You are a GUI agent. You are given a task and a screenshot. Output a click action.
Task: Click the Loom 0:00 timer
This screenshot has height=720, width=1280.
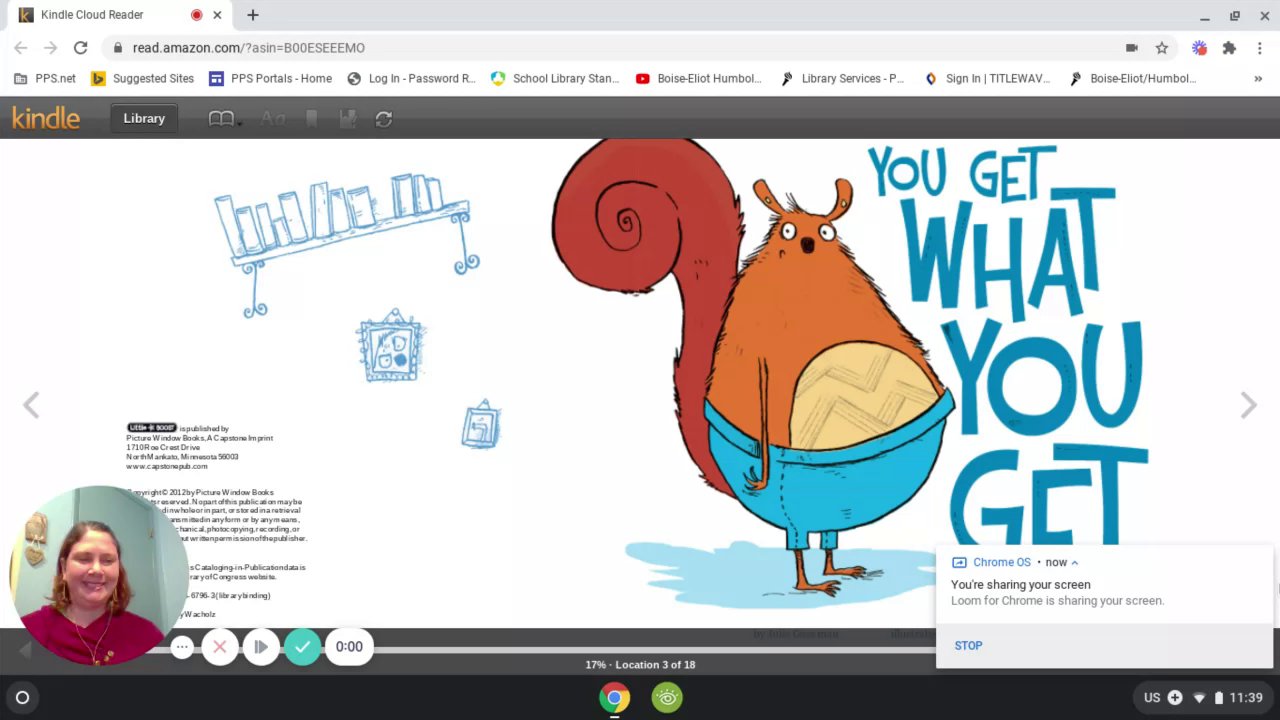pos(349,647)
